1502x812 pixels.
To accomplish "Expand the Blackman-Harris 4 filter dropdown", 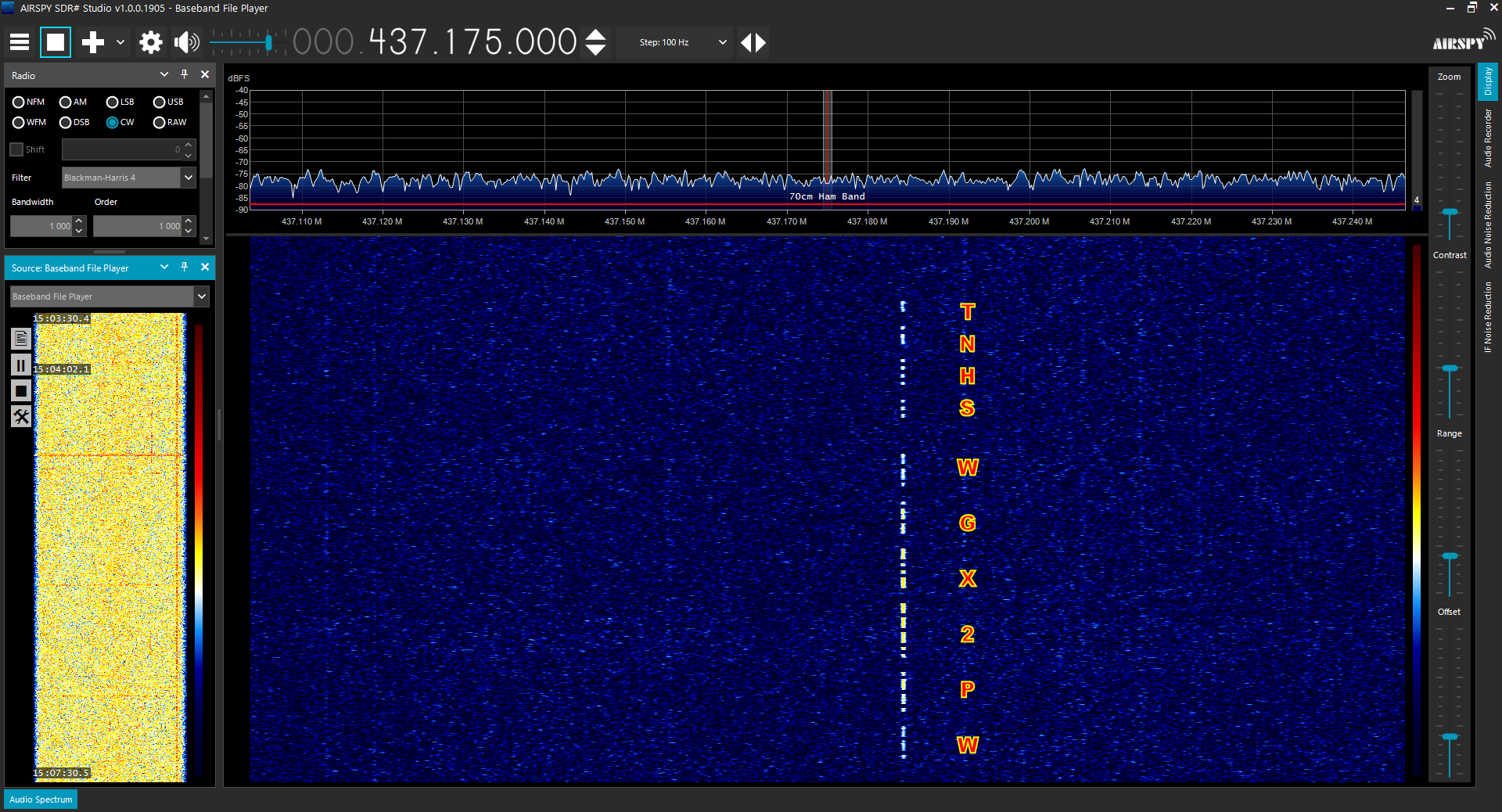I will click(189, 178).
